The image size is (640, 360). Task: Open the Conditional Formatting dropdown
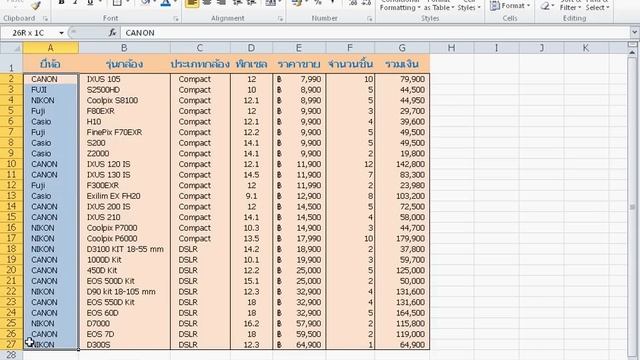399,5
